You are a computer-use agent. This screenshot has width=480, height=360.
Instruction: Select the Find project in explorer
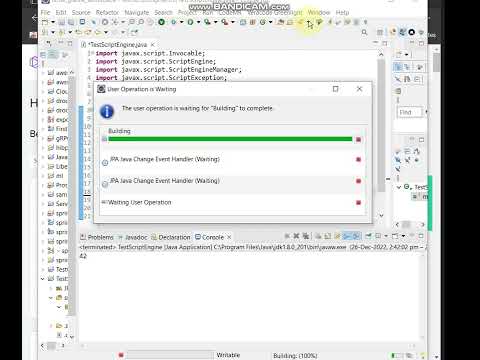click(x=59, y=129)
